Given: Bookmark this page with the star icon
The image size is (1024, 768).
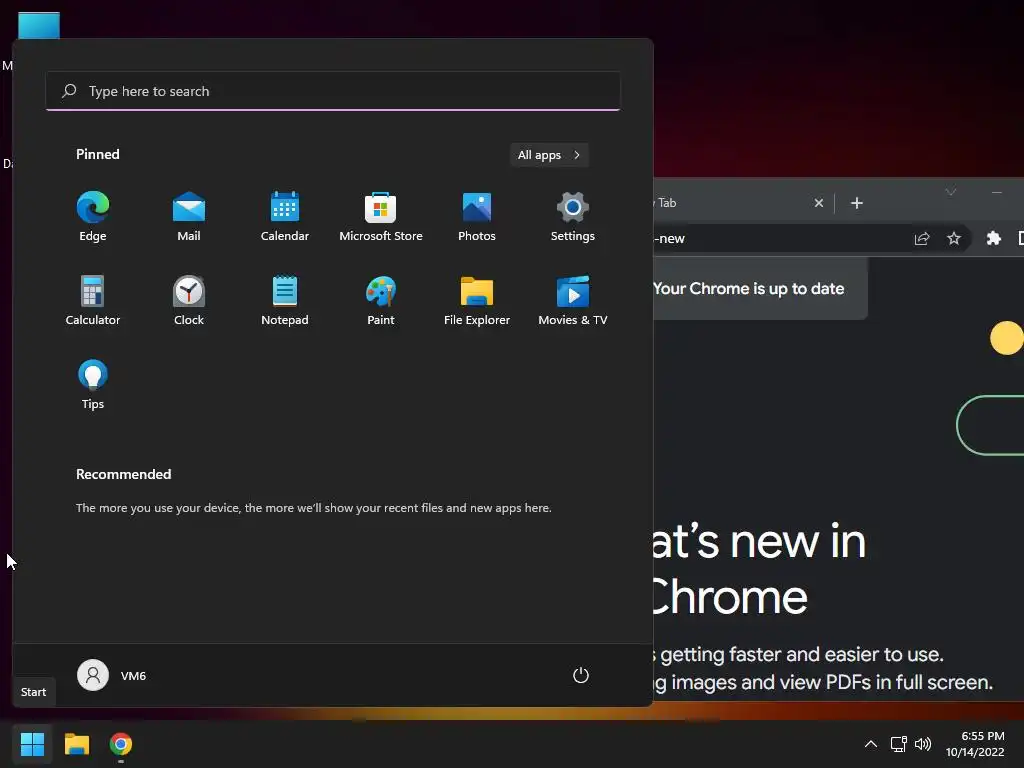Looking at the screenshot, I should (953, 238).
